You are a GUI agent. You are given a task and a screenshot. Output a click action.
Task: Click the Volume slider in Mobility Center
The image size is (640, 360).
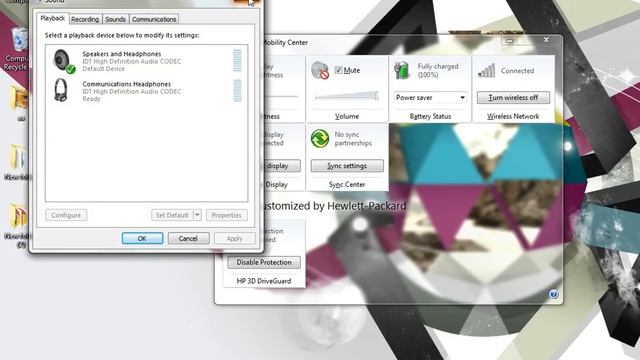pos(347,96)
